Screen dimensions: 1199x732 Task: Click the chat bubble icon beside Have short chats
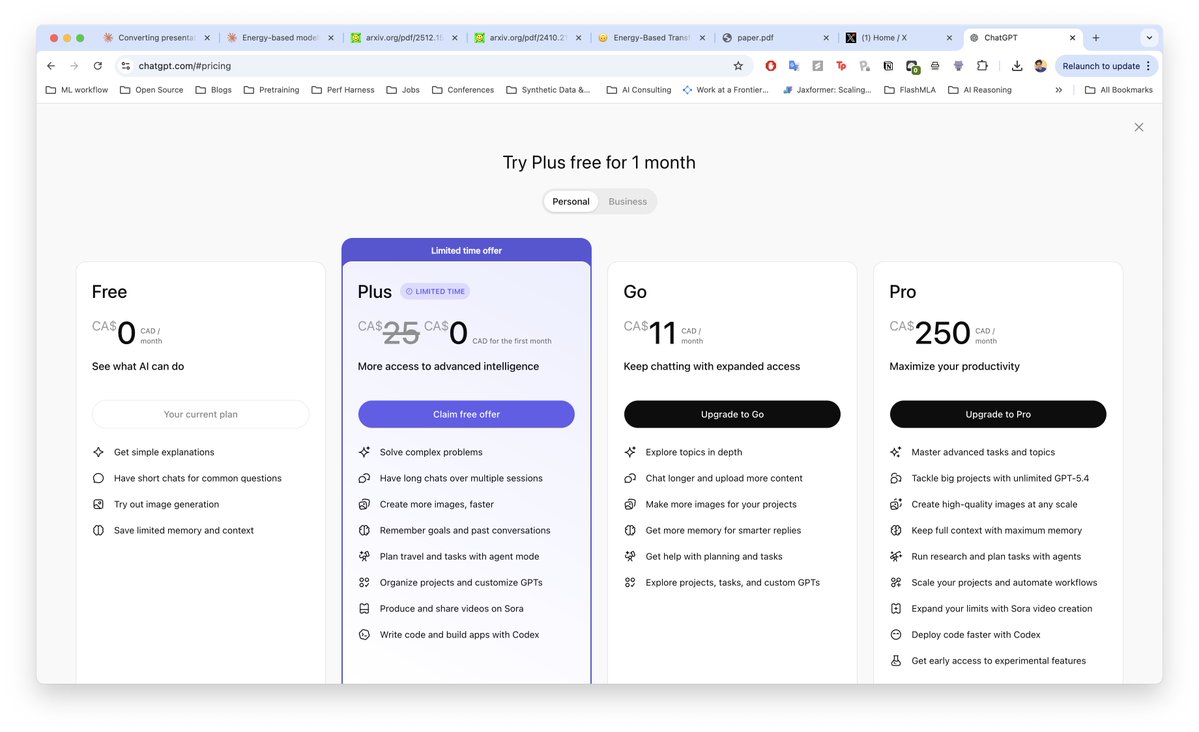(x=98, y=478)
